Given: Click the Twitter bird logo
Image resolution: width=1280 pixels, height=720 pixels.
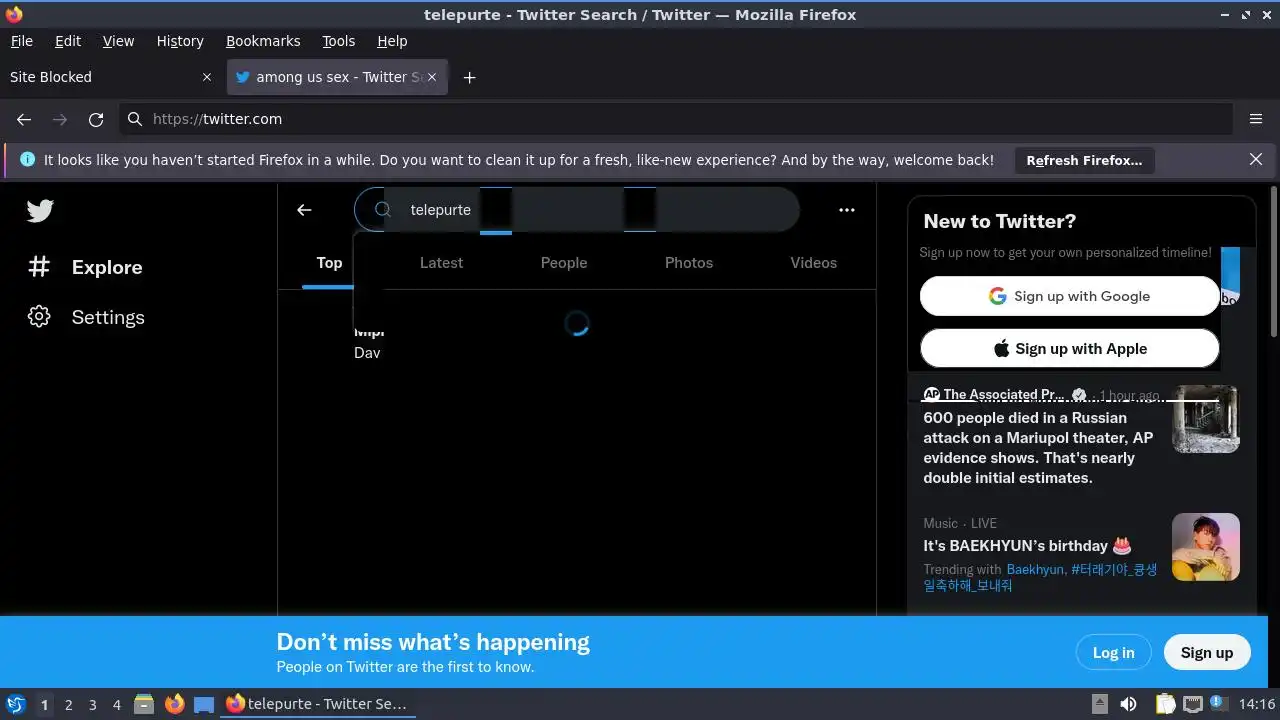Looking at the screenshot, I should tap(40, 211).
